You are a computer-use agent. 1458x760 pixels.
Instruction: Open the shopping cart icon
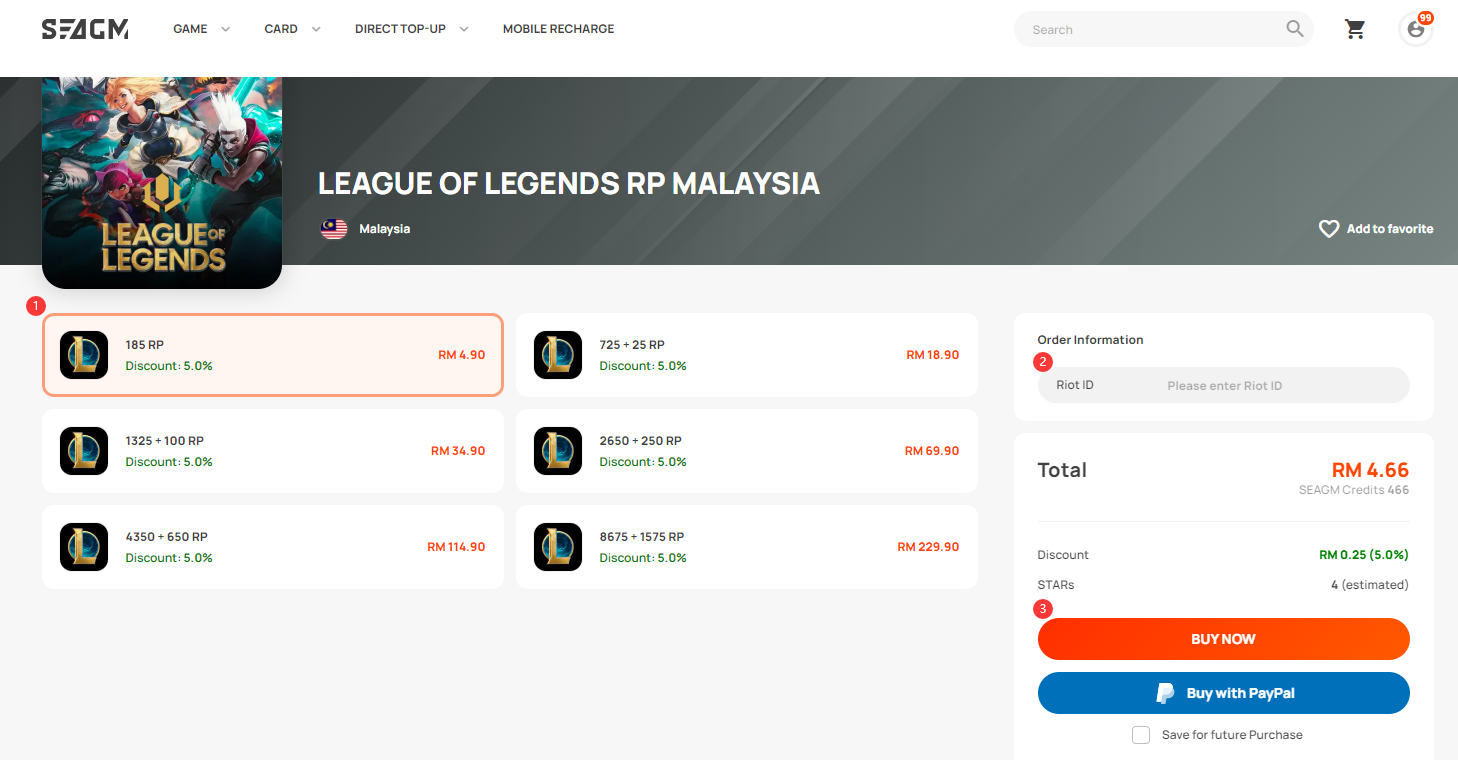click(x=1355, y=29)
